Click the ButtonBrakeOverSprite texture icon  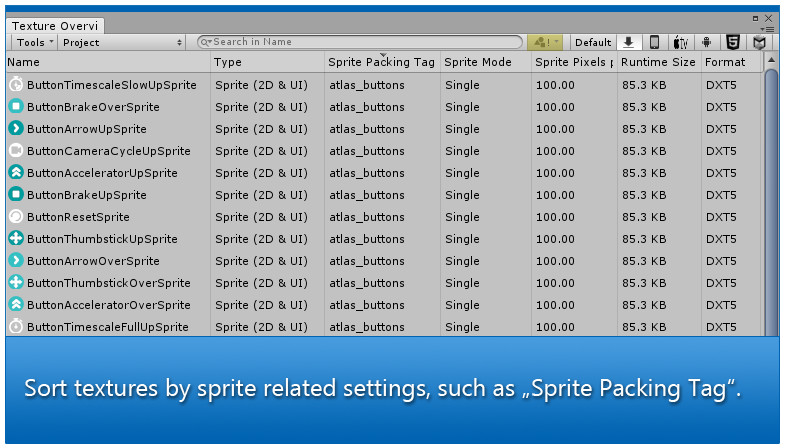click(15, 107)
